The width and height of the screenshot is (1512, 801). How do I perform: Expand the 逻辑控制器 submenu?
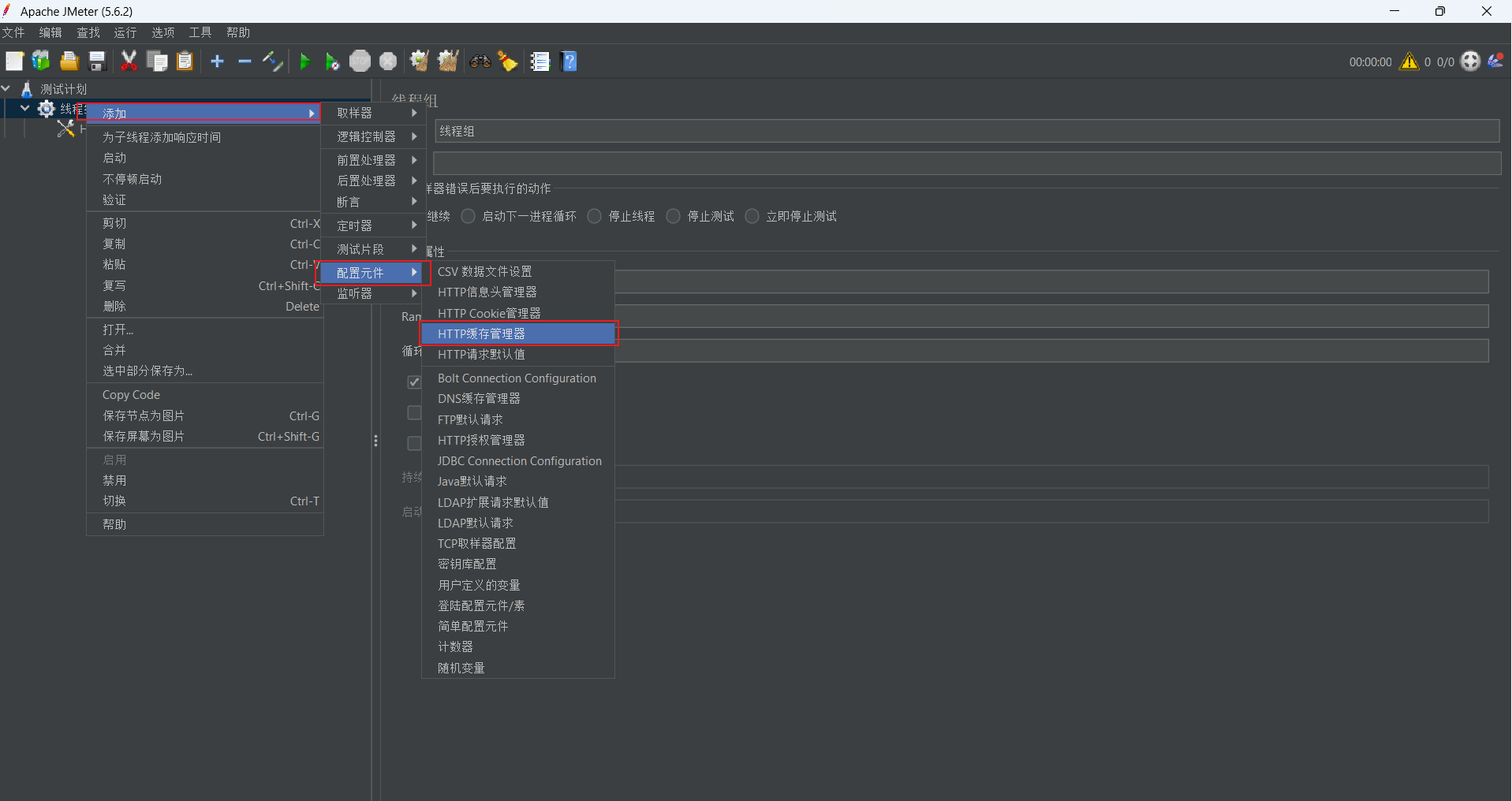coord(373,136)
